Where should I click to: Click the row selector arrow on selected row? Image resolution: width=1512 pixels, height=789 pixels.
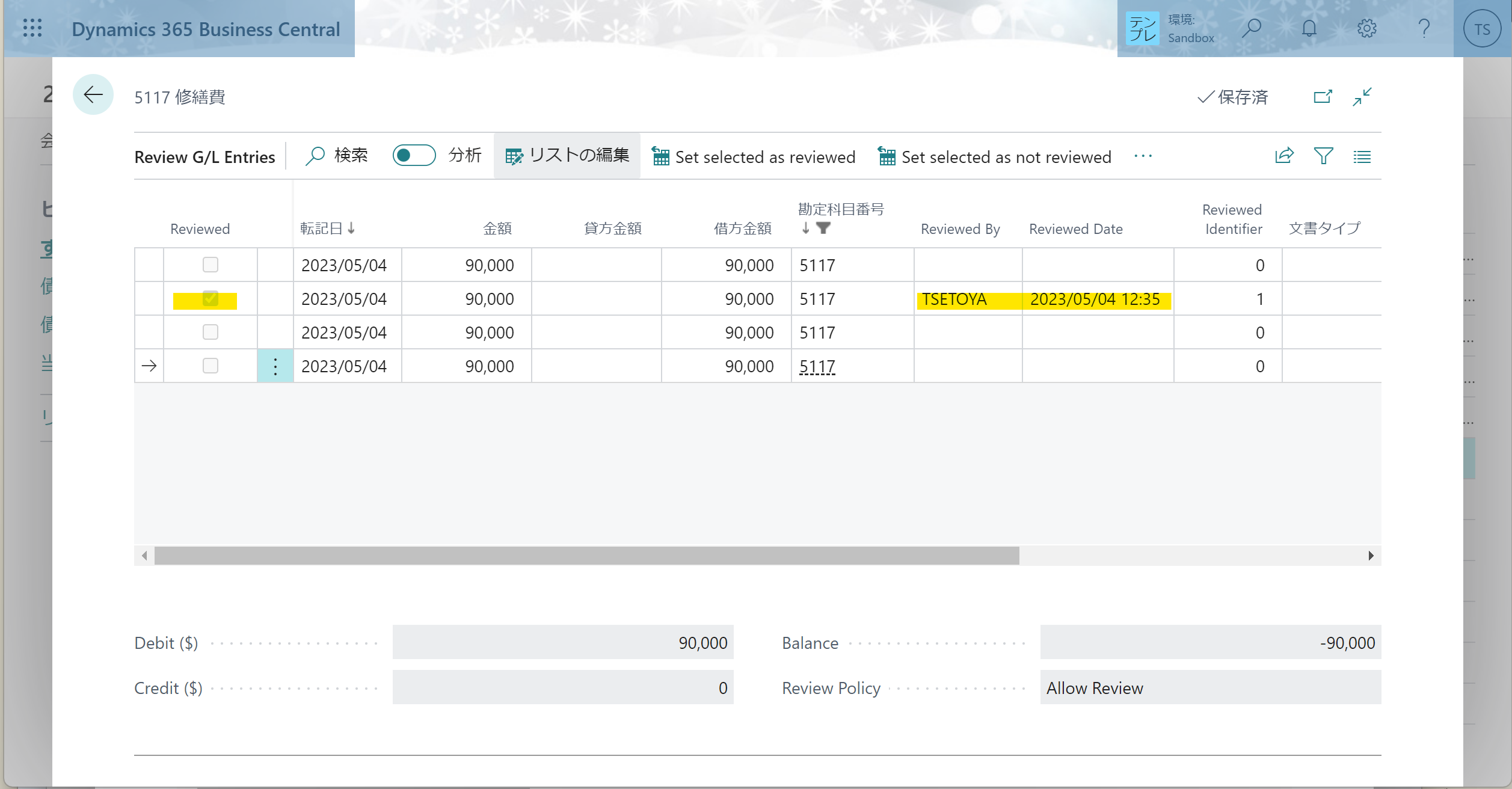click(x=149, y=366)
